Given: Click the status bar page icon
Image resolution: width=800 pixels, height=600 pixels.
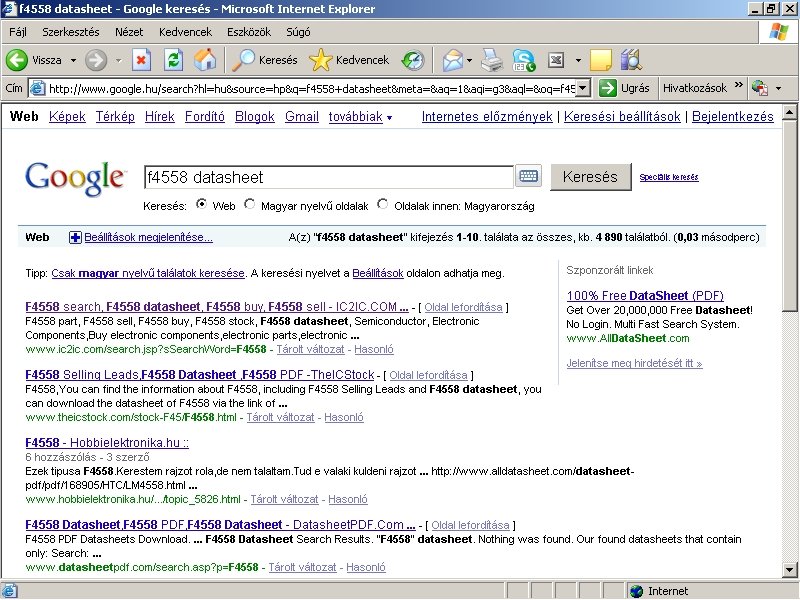Looking at the screenshot, I should [x=10, y=591].
